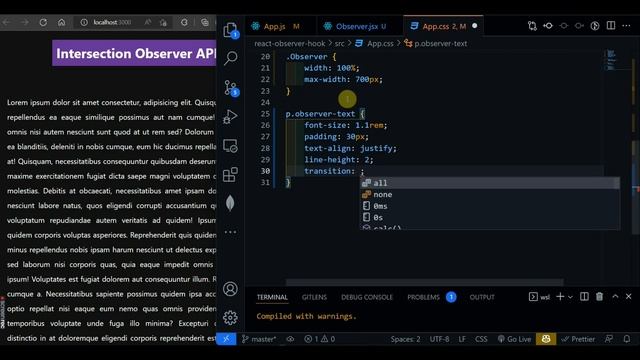Close the App.css tab via unsaved dot
640x360 pixels.
[475, 26]
